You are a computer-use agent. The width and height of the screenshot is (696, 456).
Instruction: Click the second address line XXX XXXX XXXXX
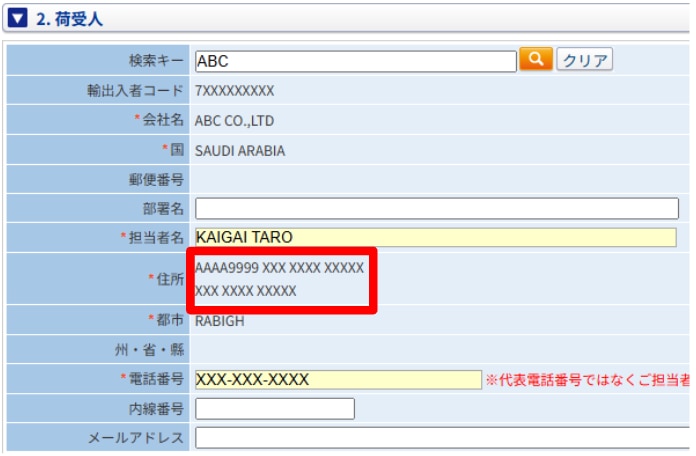[x=245, y=291]
